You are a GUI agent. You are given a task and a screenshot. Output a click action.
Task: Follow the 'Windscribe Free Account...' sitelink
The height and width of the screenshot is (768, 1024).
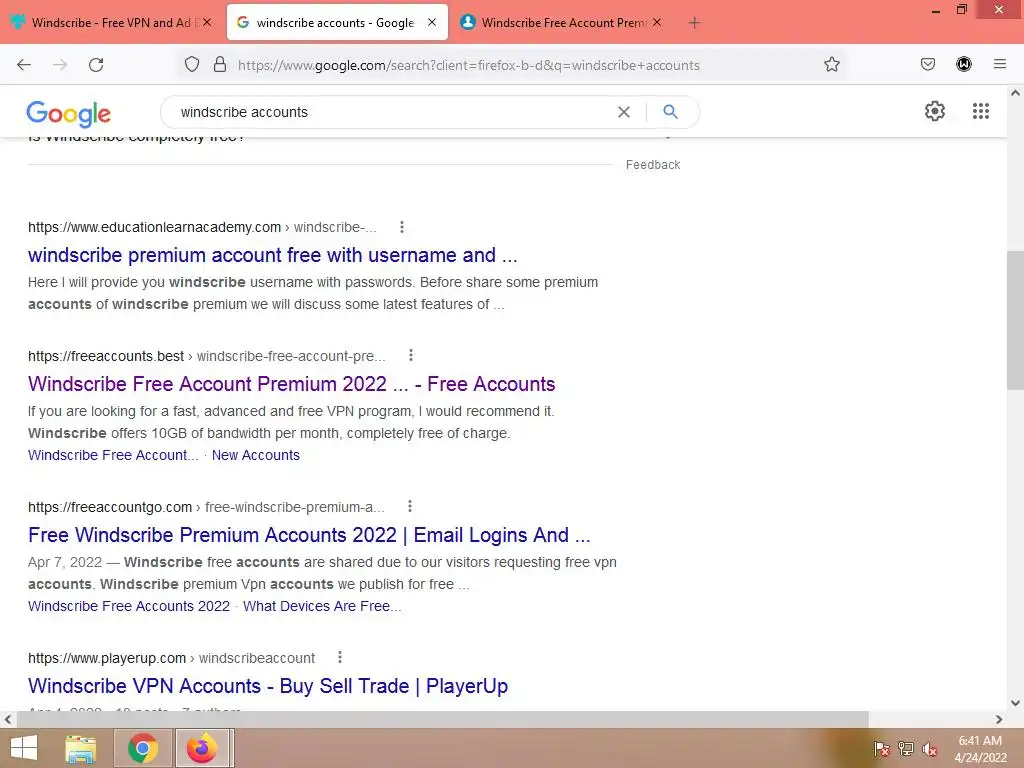click(113, 455)
